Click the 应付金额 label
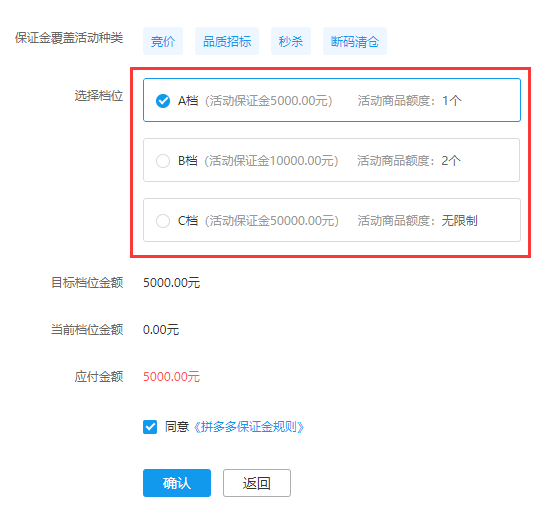This screenshot has width=555, height=518. click(x=99, y=376)
